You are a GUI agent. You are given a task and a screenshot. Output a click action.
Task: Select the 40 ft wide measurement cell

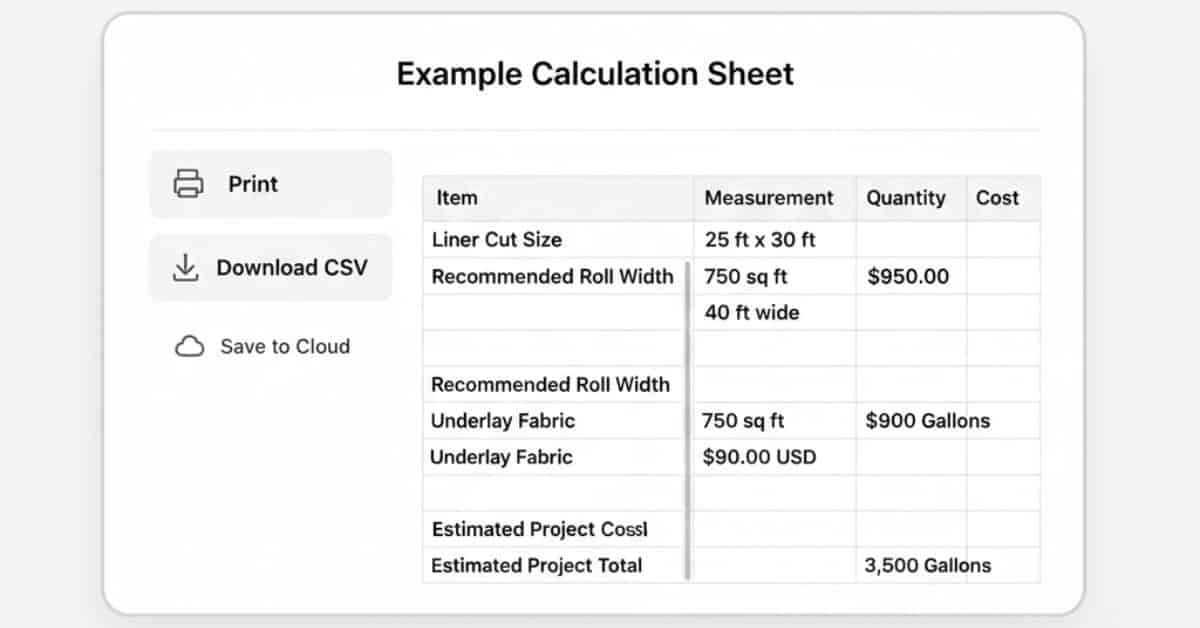(751, 312)
